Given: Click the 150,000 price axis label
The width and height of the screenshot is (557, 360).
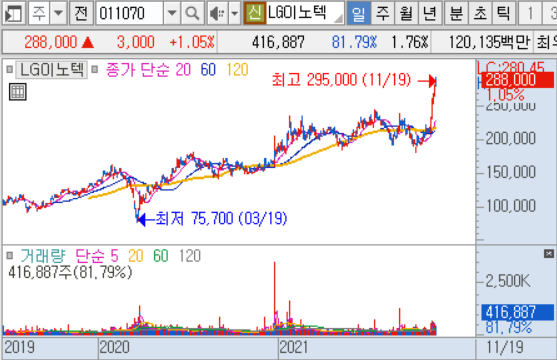Looking at the screenshot, I should 510,172.
